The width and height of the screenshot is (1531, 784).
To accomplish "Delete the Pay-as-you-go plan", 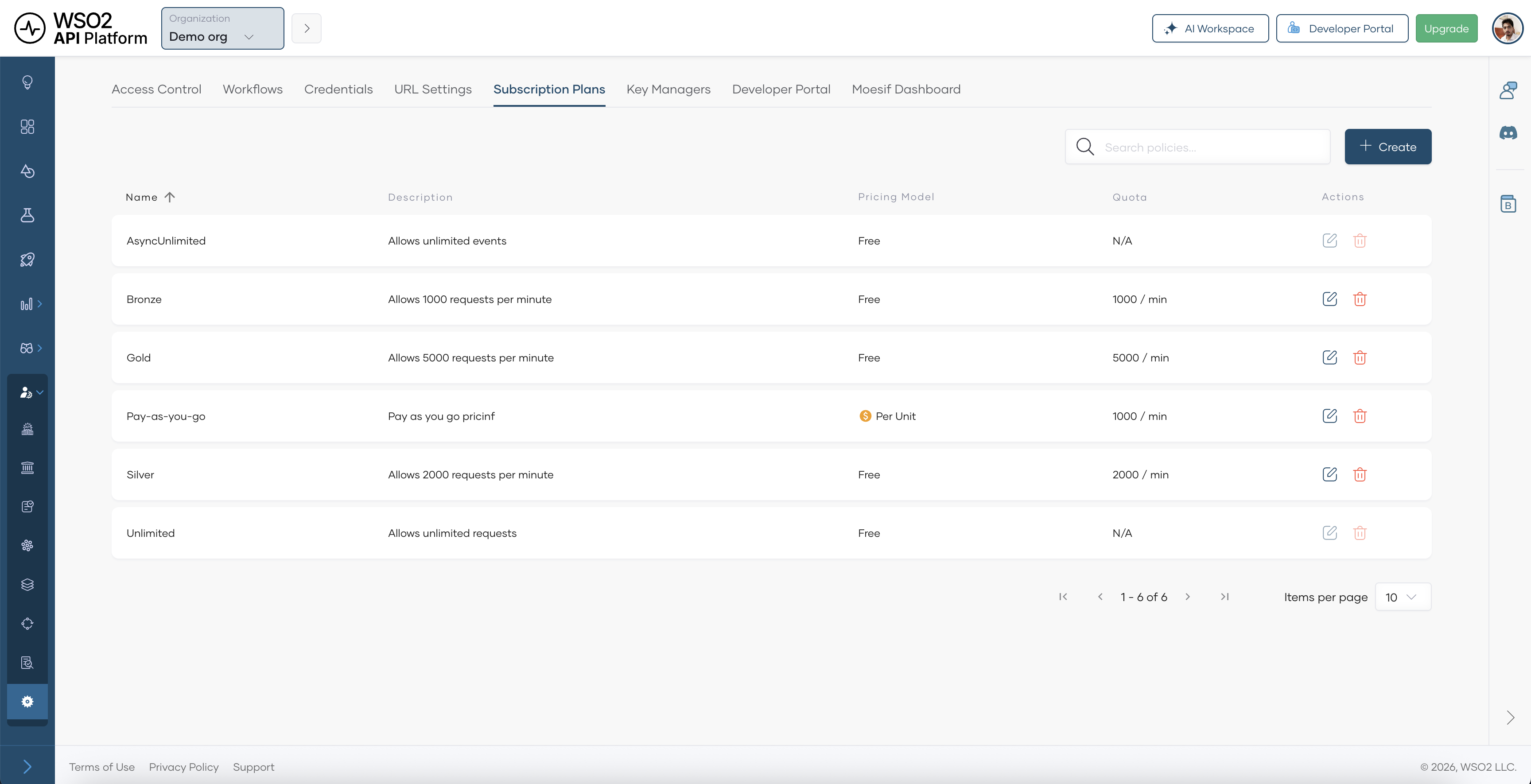I will point(1360,416).
